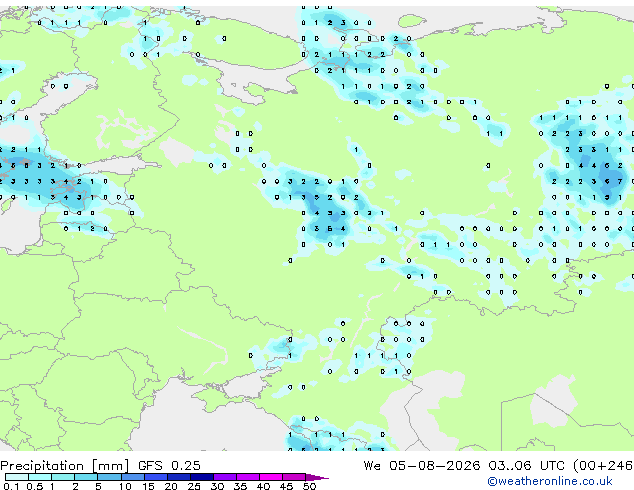Select the 45–50 mm legend swatch
Screen dimensions: 634x490
(x=294, y=477)
